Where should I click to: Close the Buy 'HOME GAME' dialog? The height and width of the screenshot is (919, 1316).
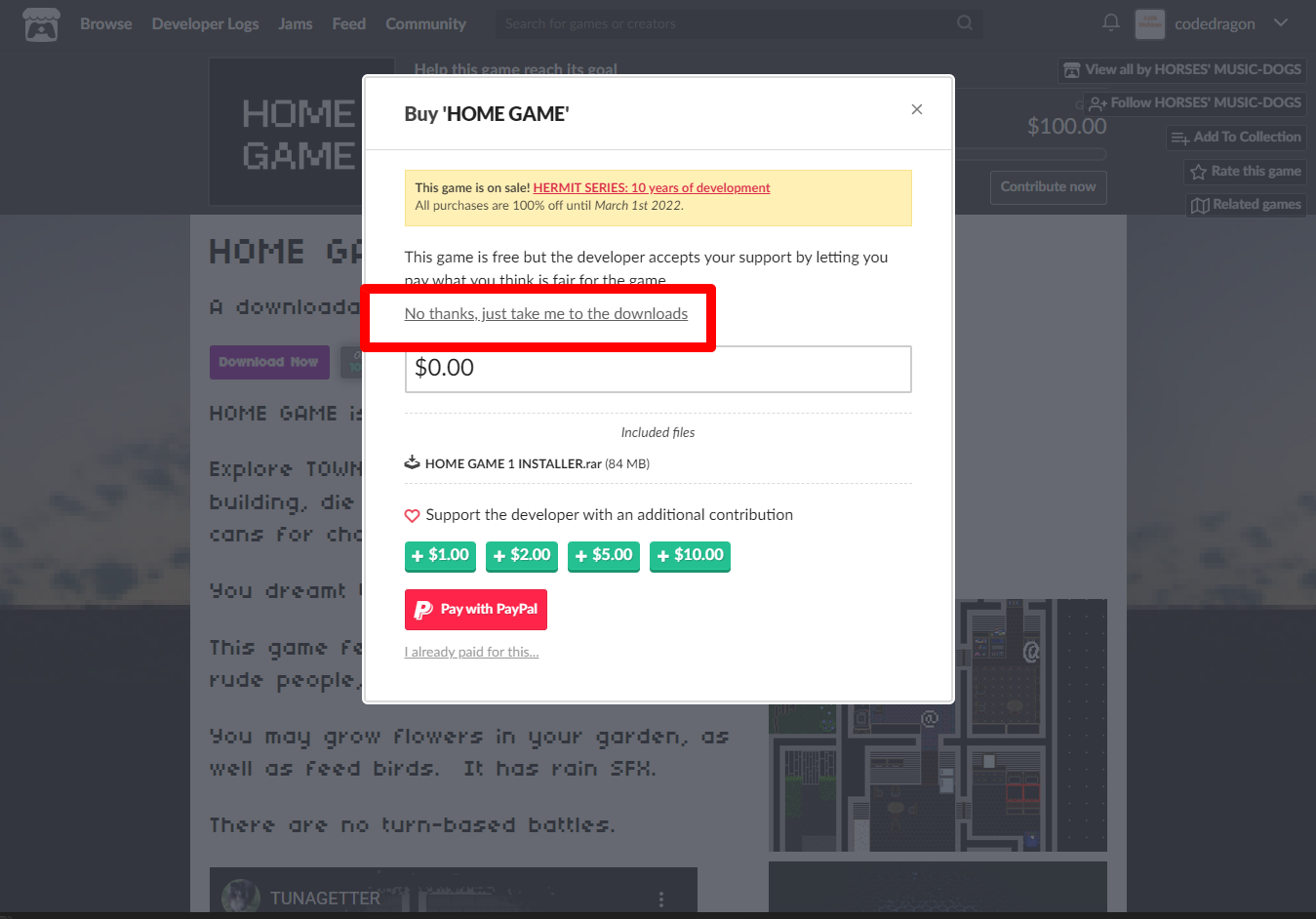tap(916, 109)
